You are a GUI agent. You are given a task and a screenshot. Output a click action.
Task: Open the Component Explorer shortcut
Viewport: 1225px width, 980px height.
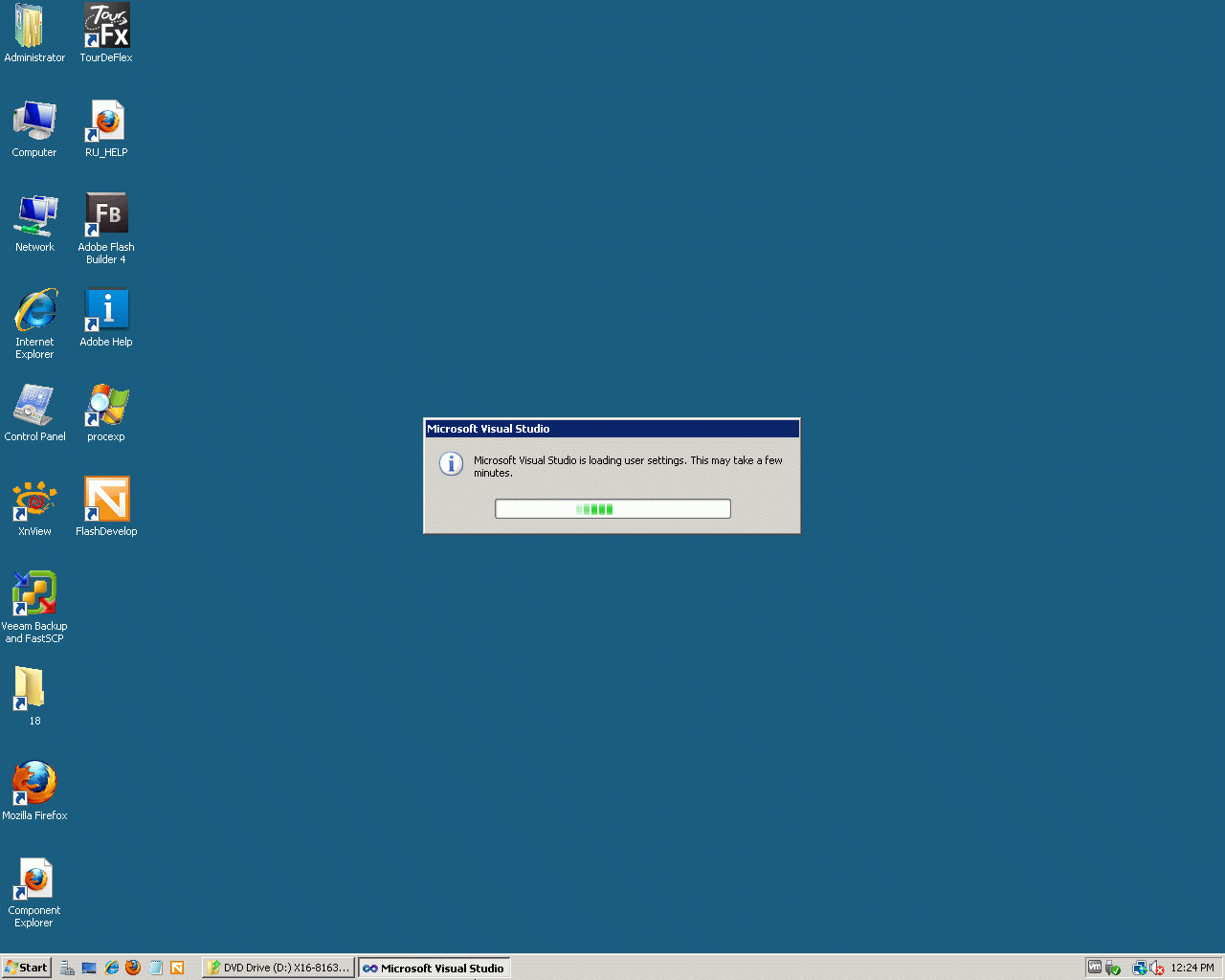tap(34, 892)
